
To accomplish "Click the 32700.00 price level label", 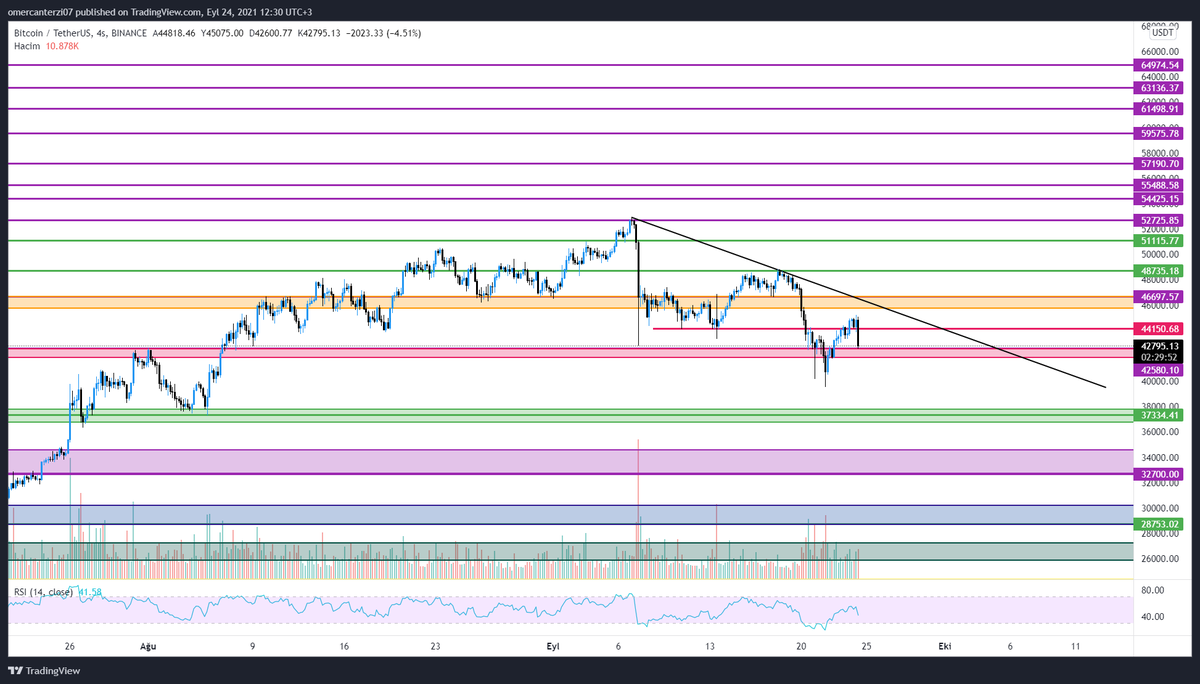I will tap(1159, 474).
